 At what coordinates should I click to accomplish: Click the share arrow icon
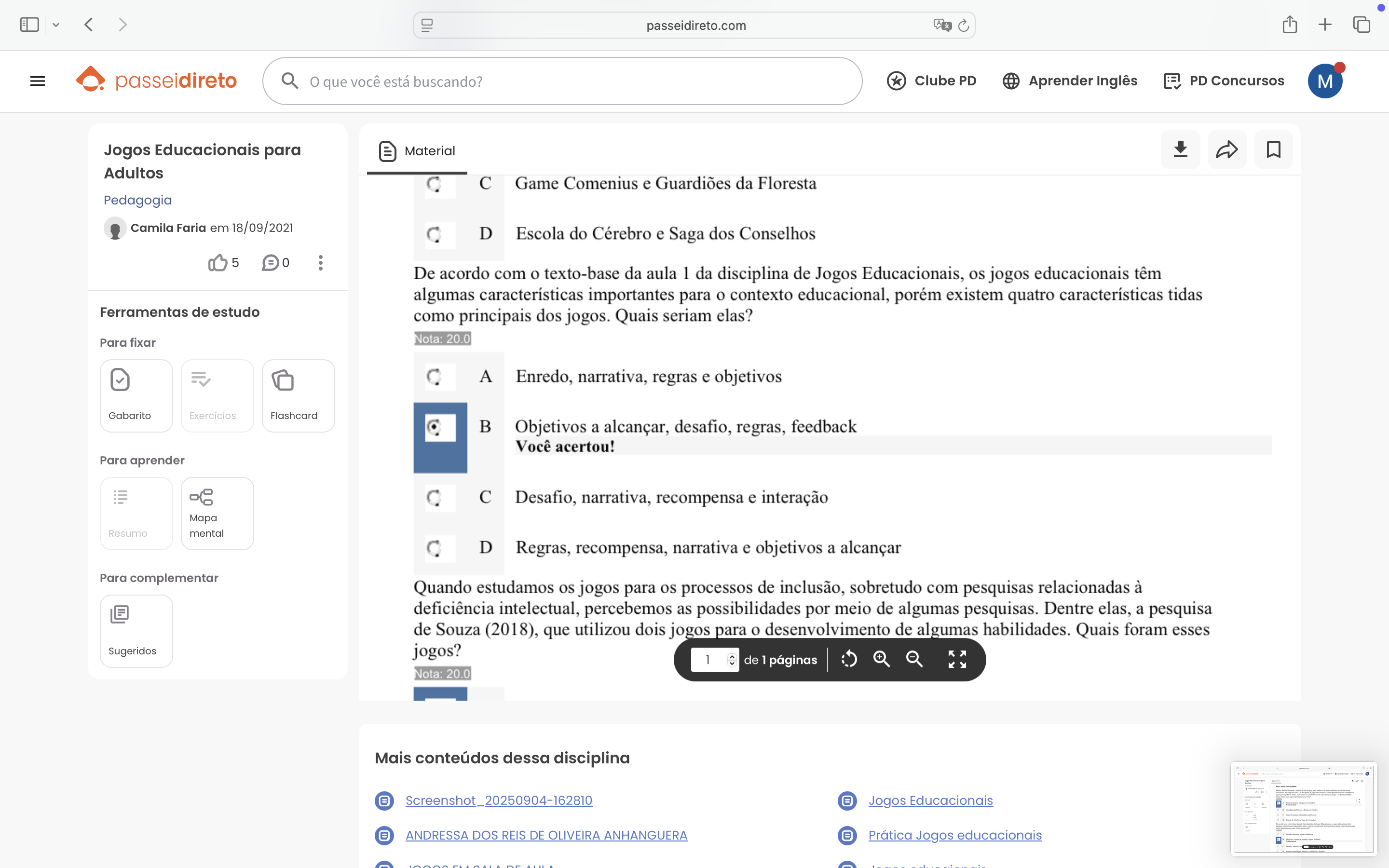click(x=1226, y=150)
